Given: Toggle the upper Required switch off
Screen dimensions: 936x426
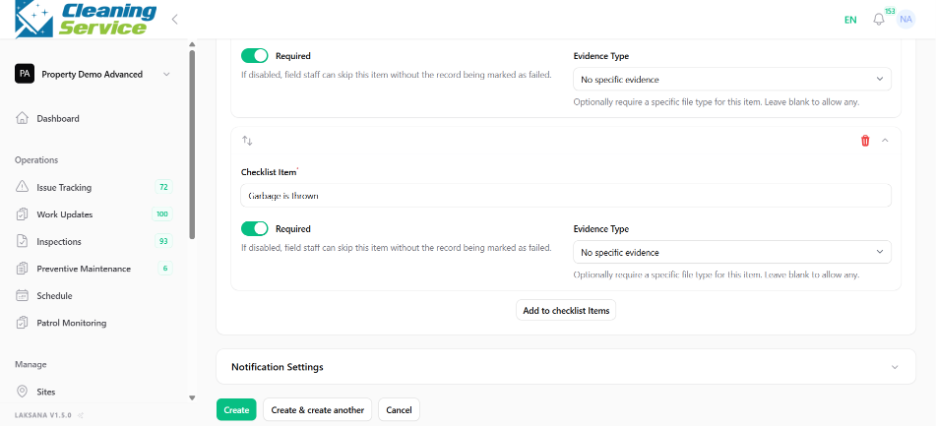Looking at the screenshot, I should coord(255,56).
